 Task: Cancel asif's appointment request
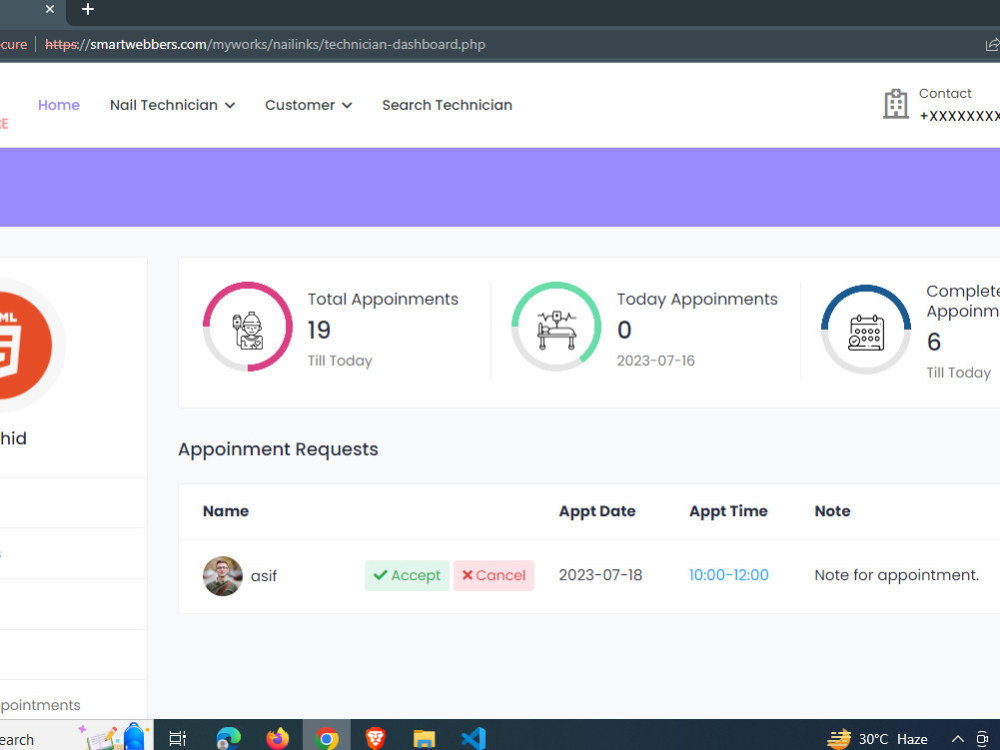(x=494, y=575)
